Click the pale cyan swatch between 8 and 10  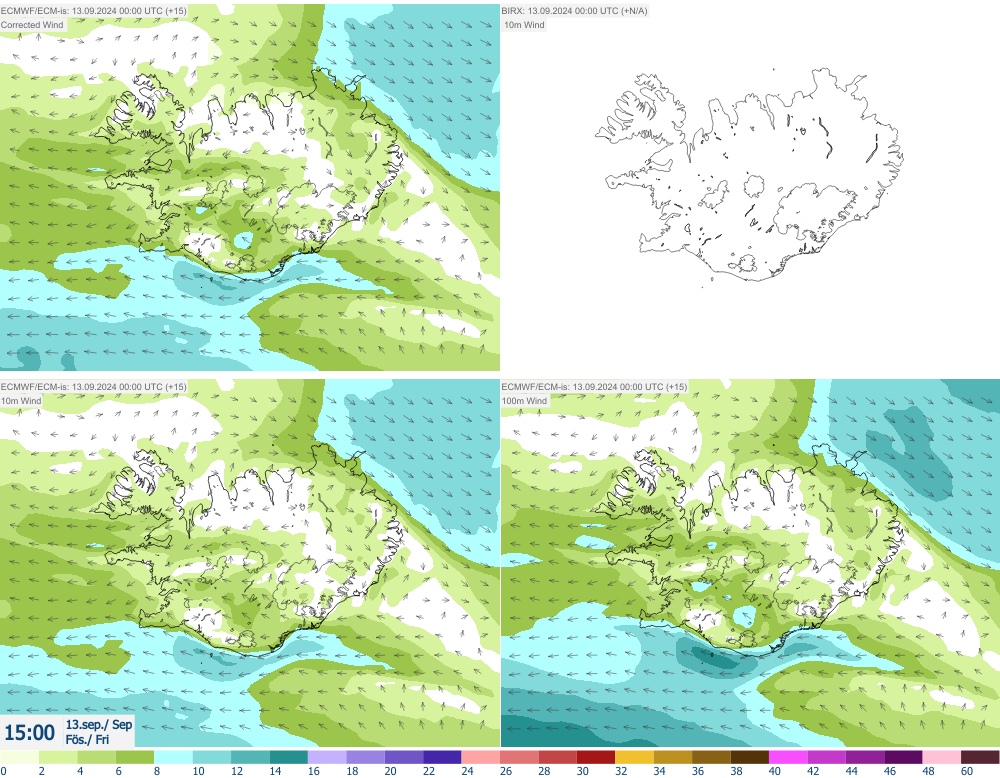[x=173, y=757]
